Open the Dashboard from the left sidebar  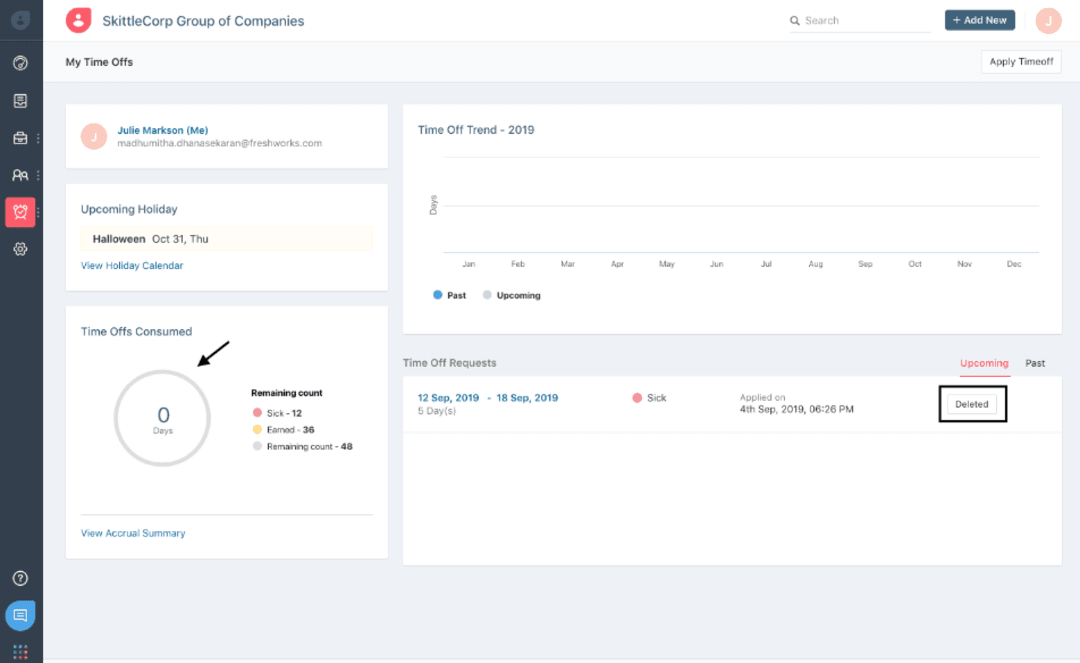coord(21,63)
